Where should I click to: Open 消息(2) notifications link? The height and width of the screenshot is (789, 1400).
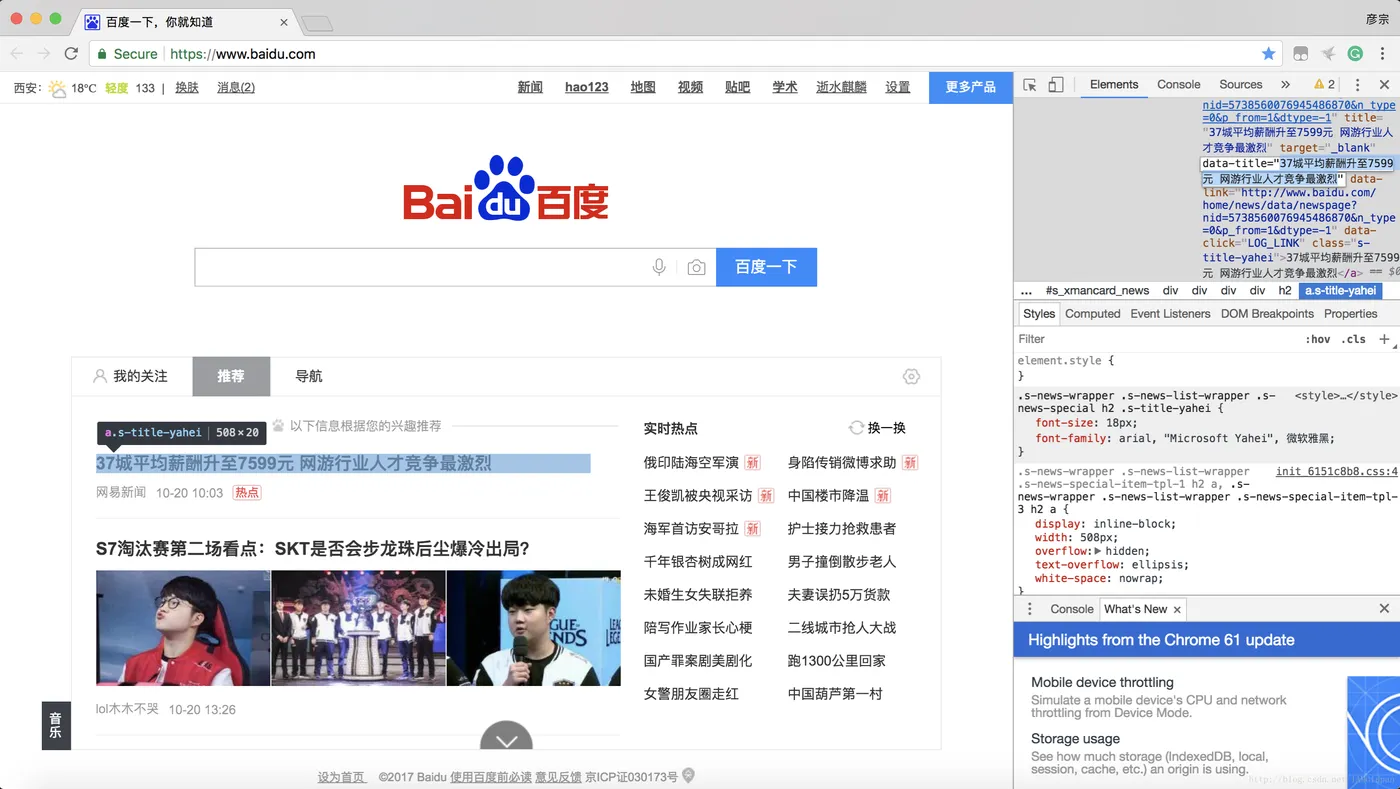(236, 88)
